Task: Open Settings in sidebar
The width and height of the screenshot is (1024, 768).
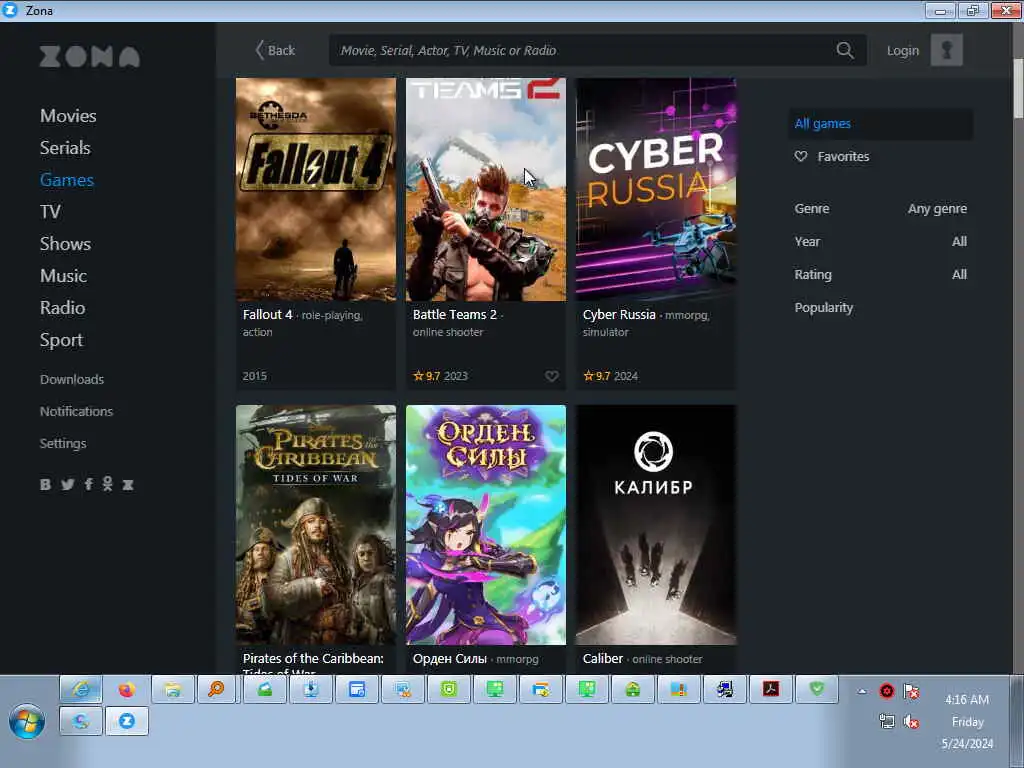Action: click(x=63, y=443)
